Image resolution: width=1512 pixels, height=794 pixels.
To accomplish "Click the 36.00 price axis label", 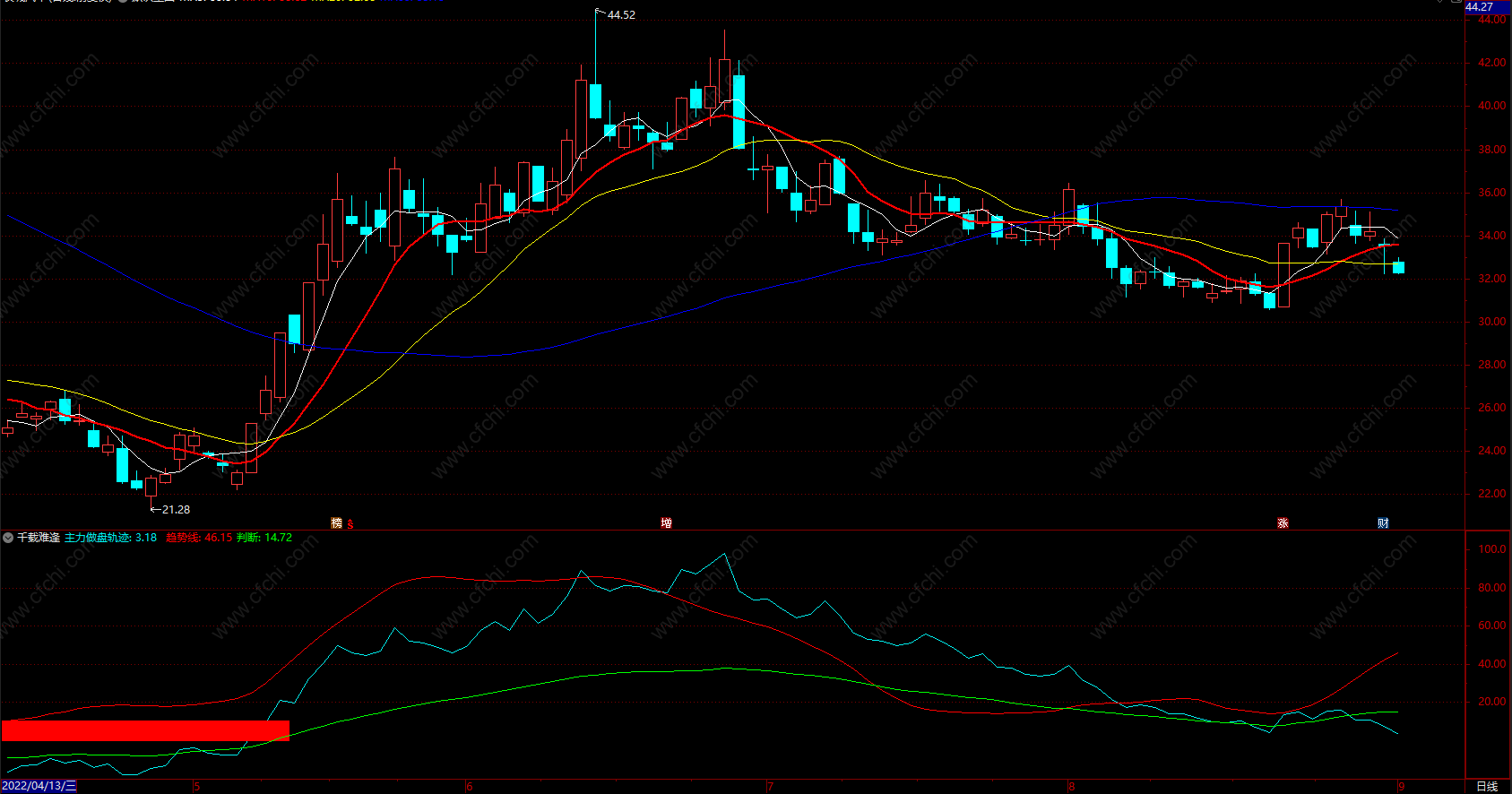I will click(1491, 193).
